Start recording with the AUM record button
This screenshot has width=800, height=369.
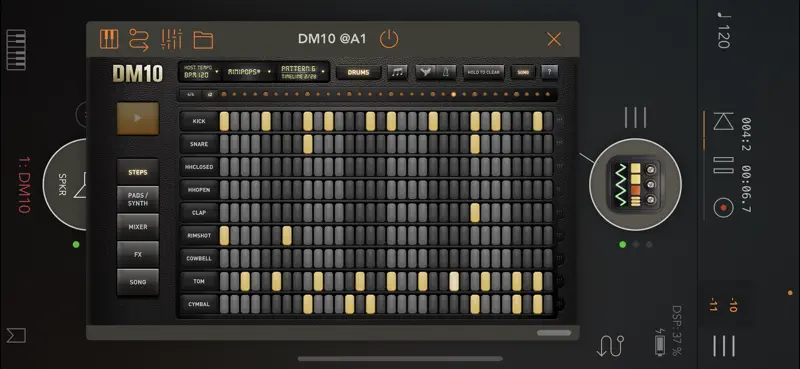pyautogui.click(x=723, y=208)
